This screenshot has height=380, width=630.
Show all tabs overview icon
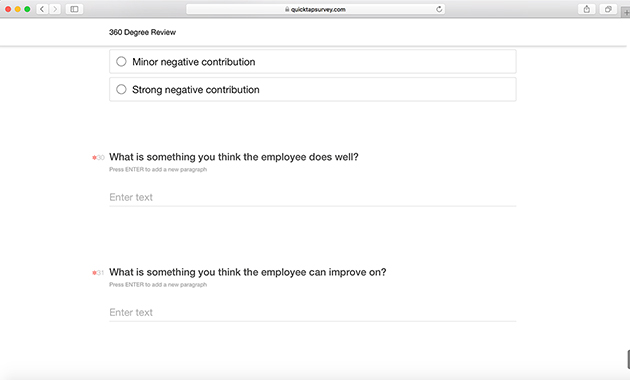608,9
